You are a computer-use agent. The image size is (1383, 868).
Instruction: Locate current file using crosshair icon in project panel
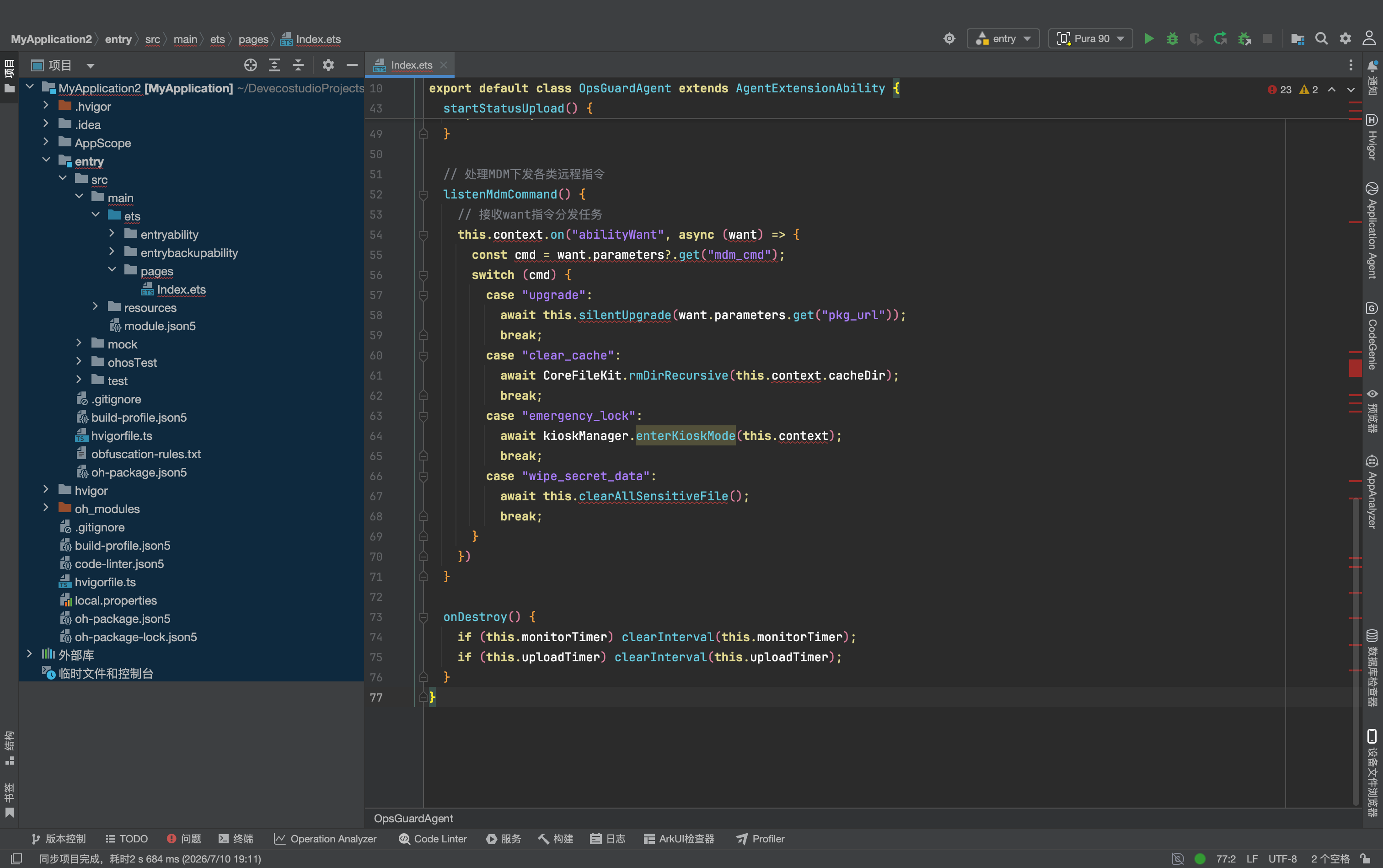pyautogui.click(x=250, y=65)
